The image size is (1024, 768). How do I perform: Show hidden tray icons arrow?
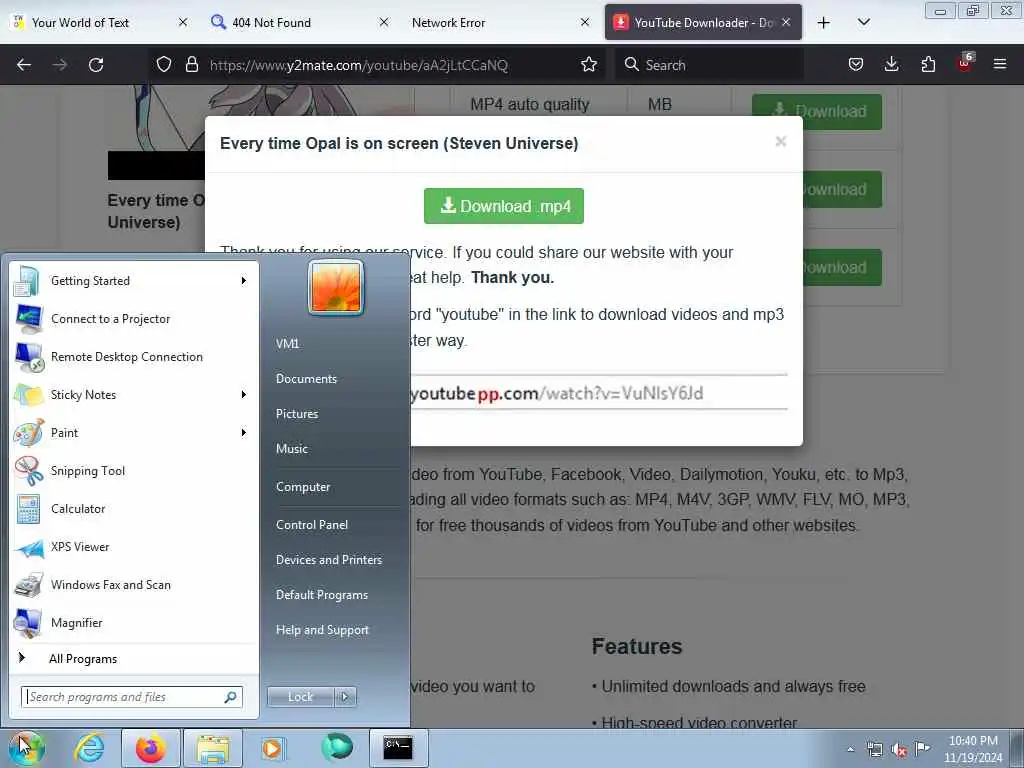click(x=850, y=749)
